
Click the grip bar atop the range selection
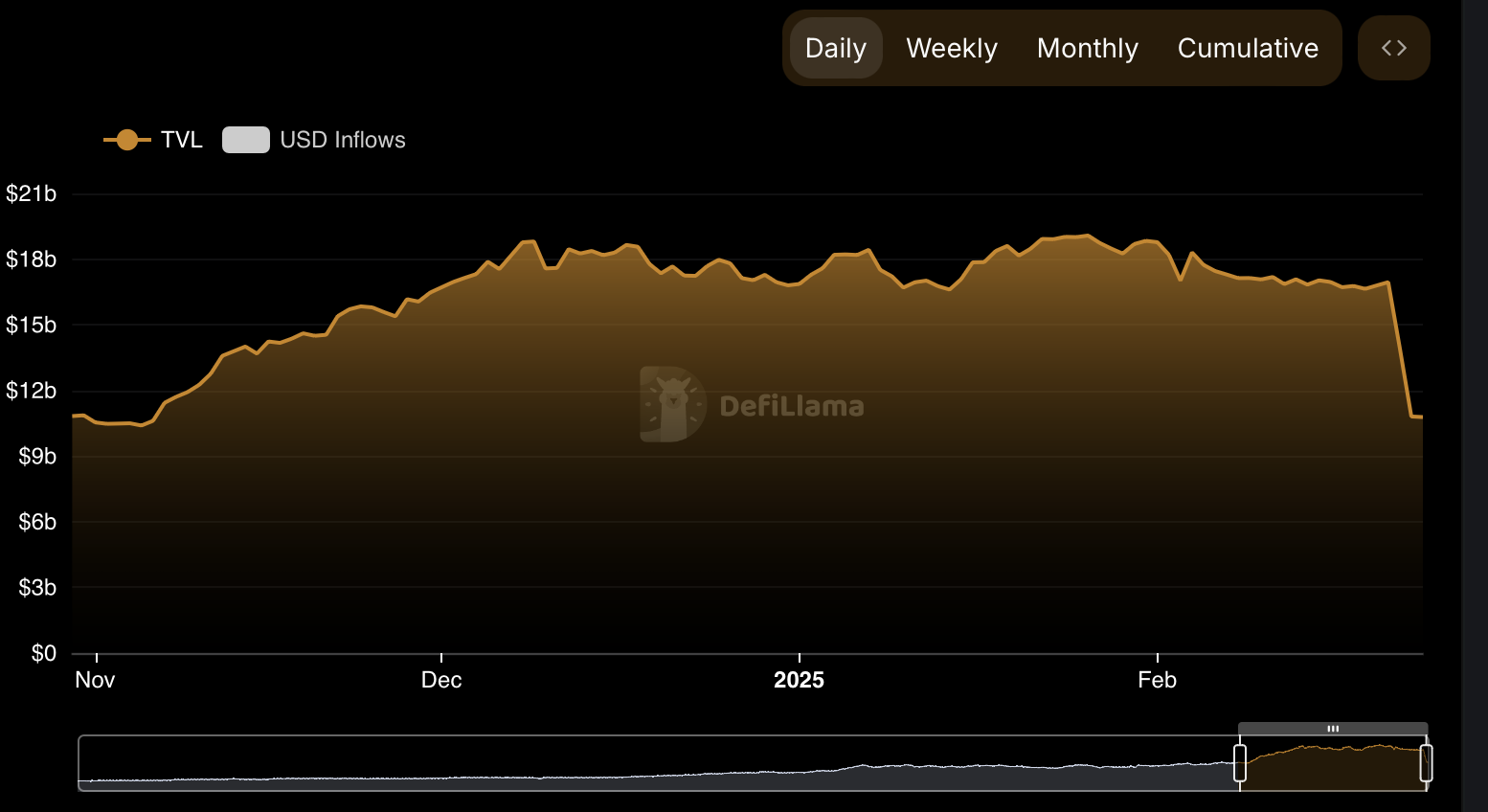pyautogui.click(x=1333, y=729)
